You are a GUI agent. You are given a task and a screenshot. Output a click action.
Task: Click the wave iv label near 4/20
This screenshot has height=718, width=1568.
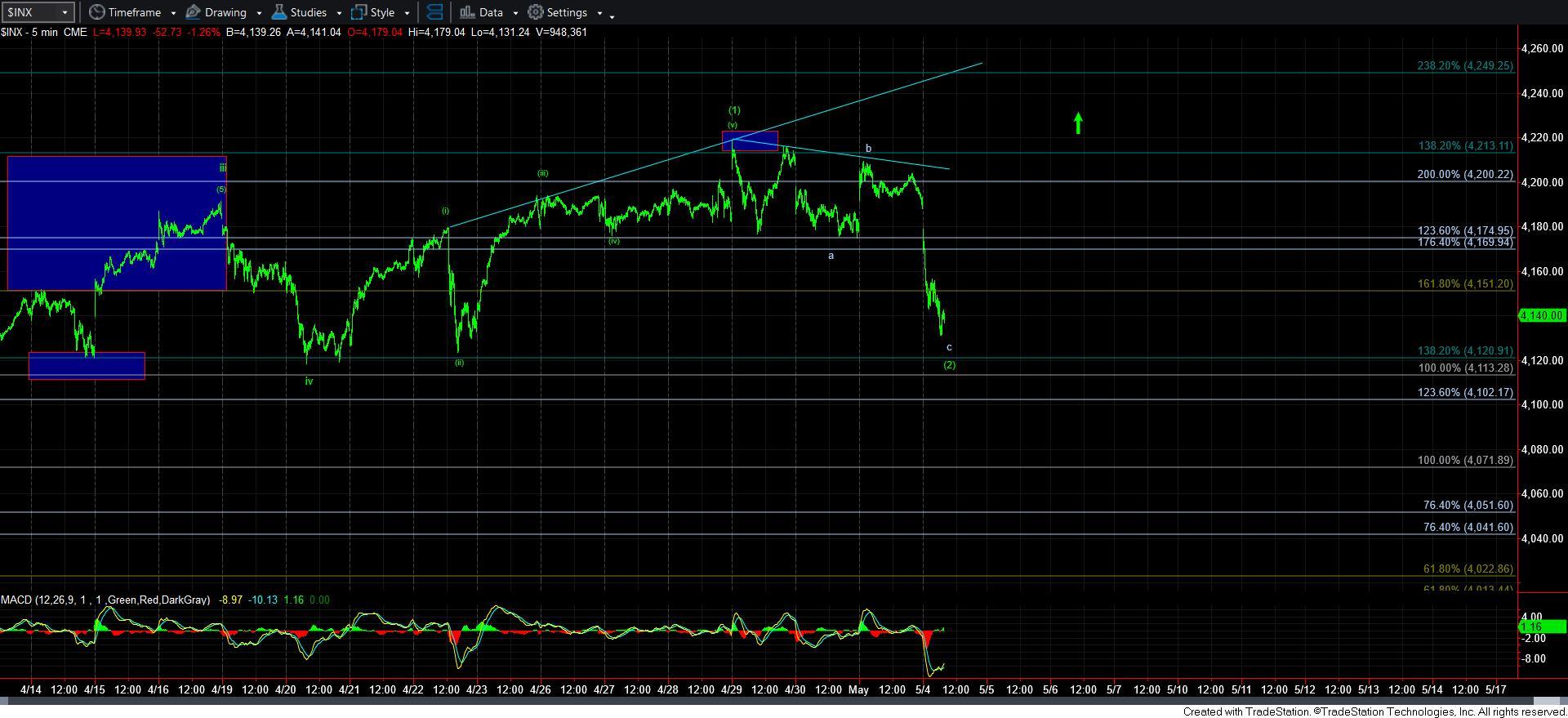309,381
